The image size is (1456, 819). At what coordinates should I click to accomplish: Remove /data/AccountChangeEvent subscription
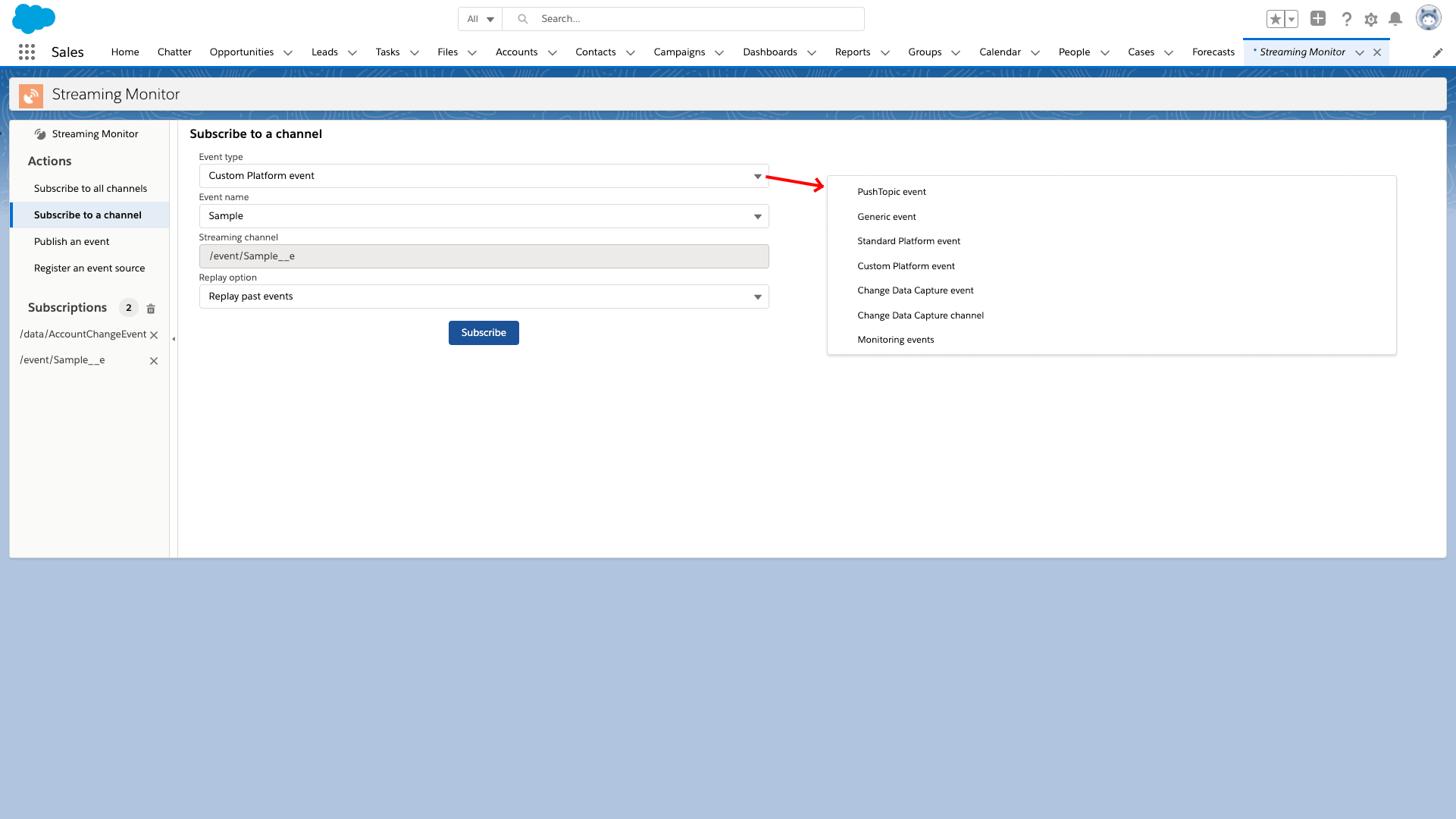click(x=154, y=335)
